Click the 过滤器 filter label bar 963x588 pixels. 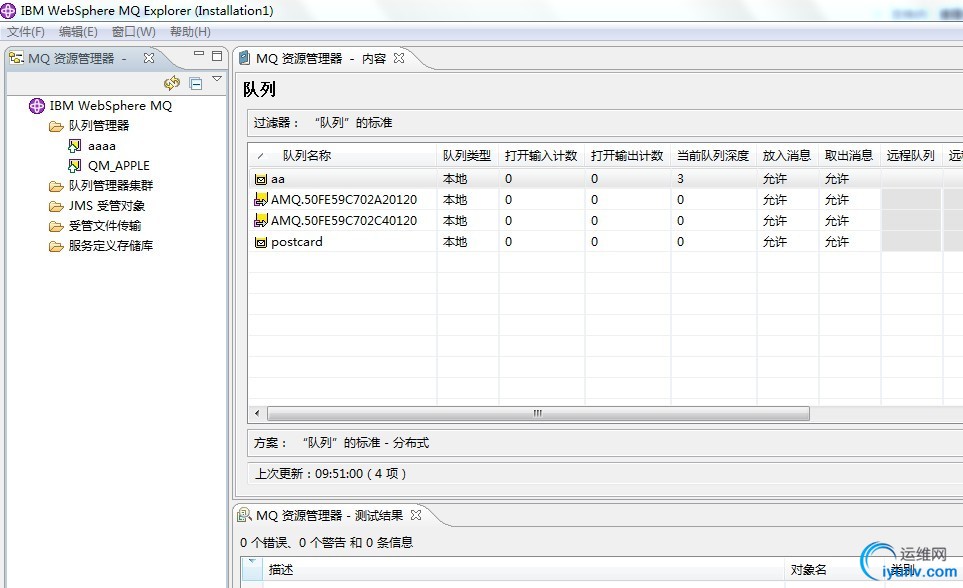coord(605,123)
